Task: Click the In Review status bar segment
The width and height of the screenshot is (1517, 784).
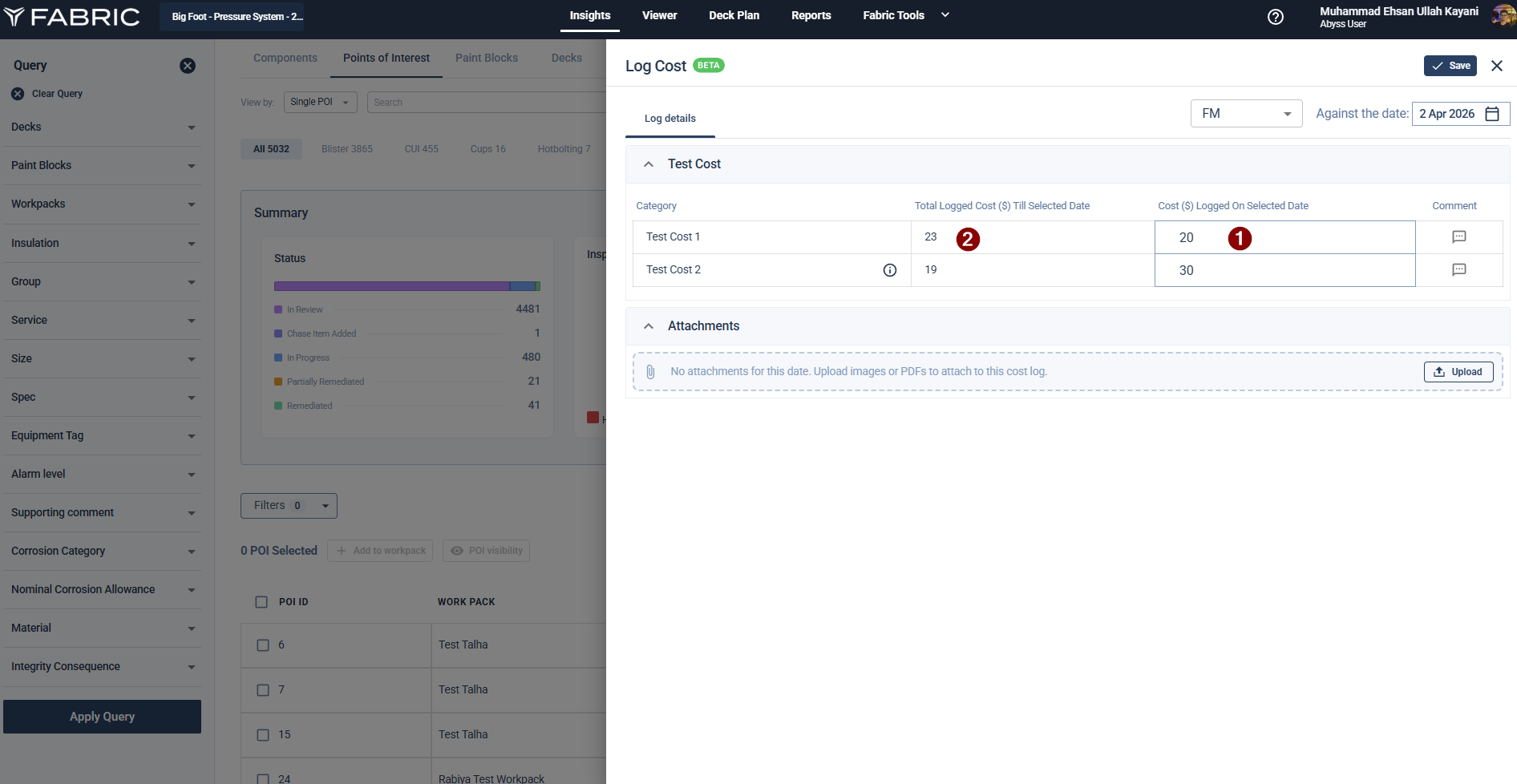Action: tap(392, 286)
